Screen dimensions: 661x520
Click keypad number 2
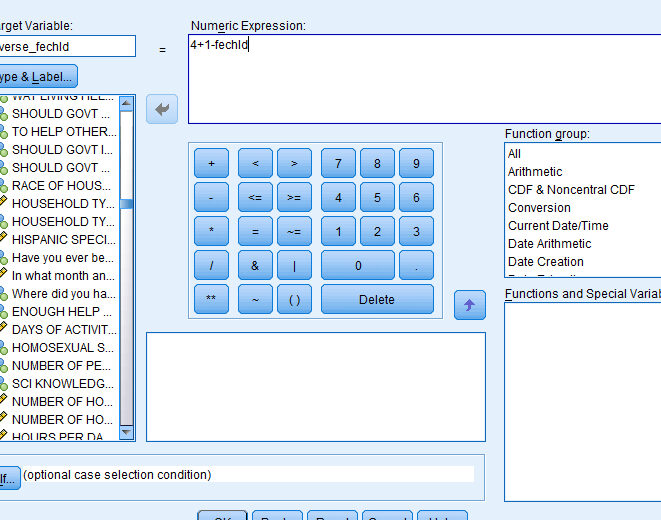(377, 231)
